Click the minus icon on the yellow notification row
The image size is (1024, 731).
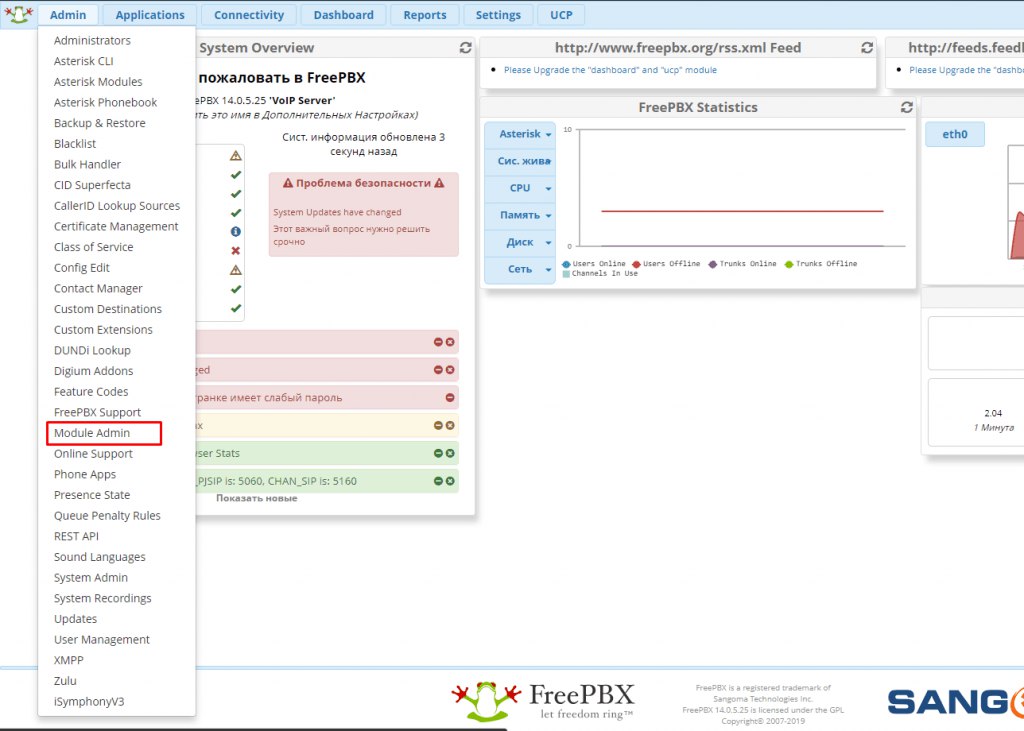click(x=438, y=425)
